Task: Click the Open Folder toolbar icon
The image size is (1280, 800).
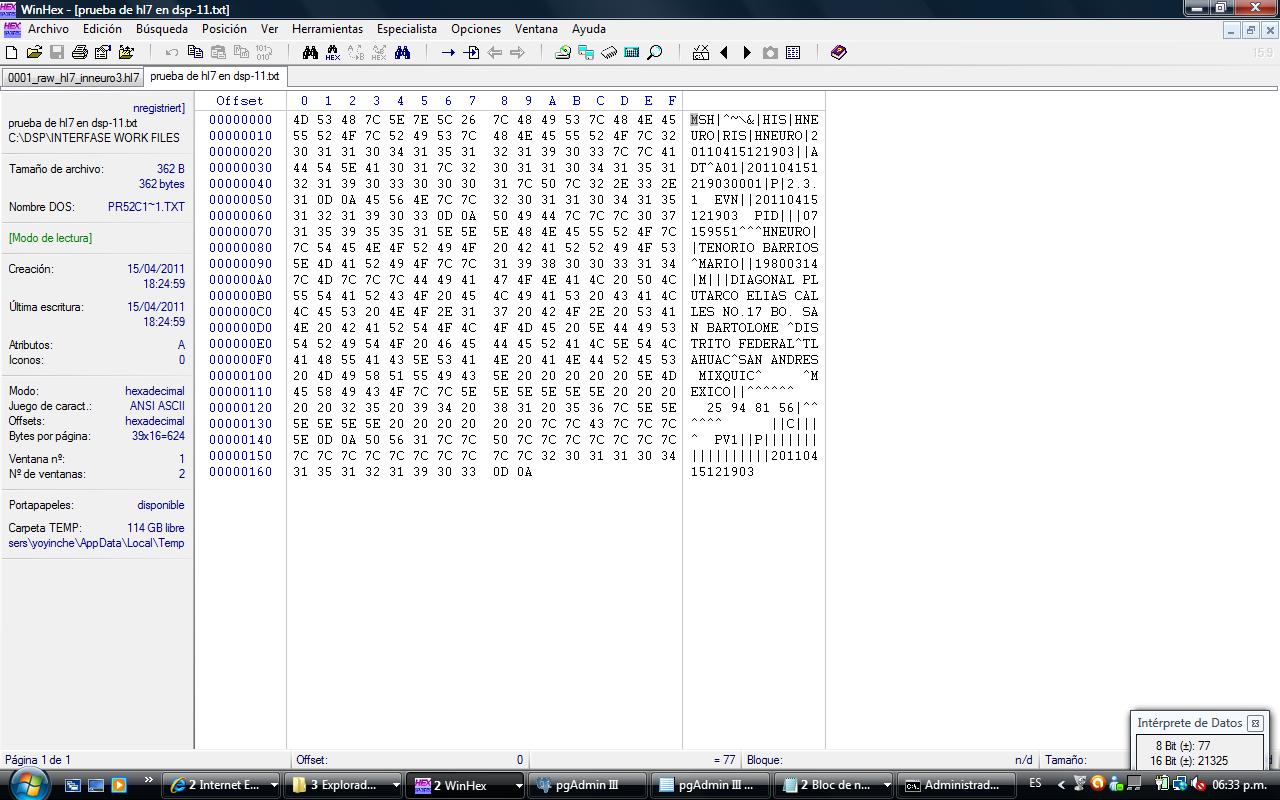Action: coord(126,52)
